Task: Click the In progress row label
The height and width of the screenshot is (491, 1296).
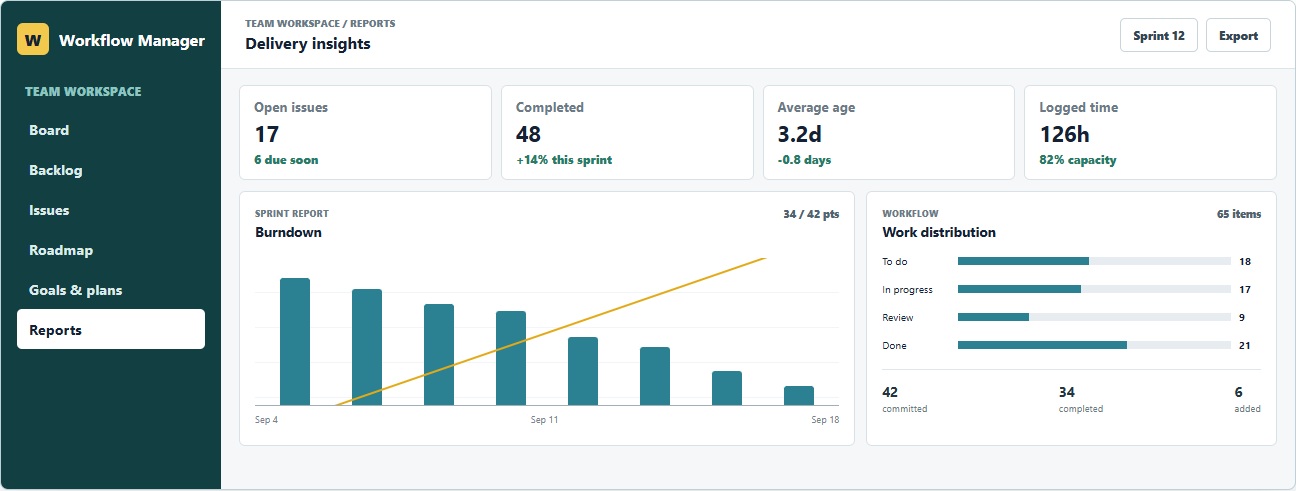Action: 907,290
